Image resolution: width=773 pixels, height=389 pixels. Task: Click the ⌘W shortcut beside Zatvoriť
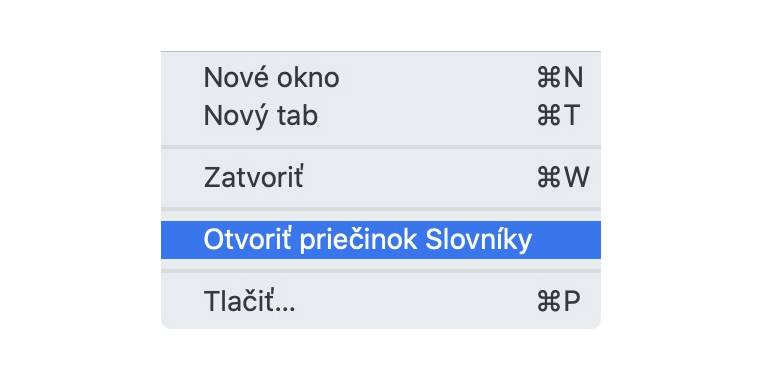(563, 177)
